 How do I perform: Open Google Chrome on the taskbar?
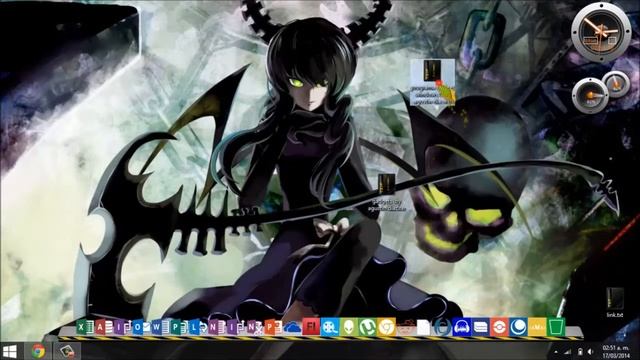(38, 351)
